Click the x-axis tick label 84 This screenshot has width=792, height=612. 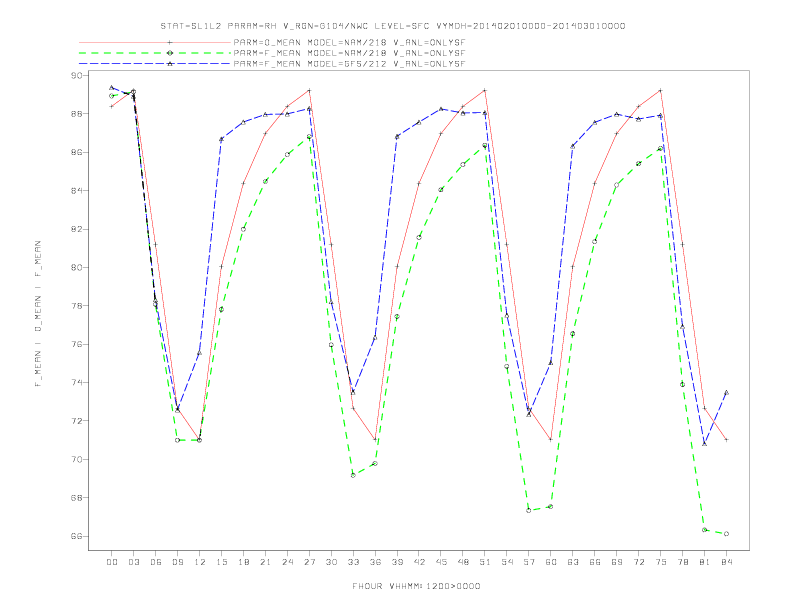[x=726, y=562]
